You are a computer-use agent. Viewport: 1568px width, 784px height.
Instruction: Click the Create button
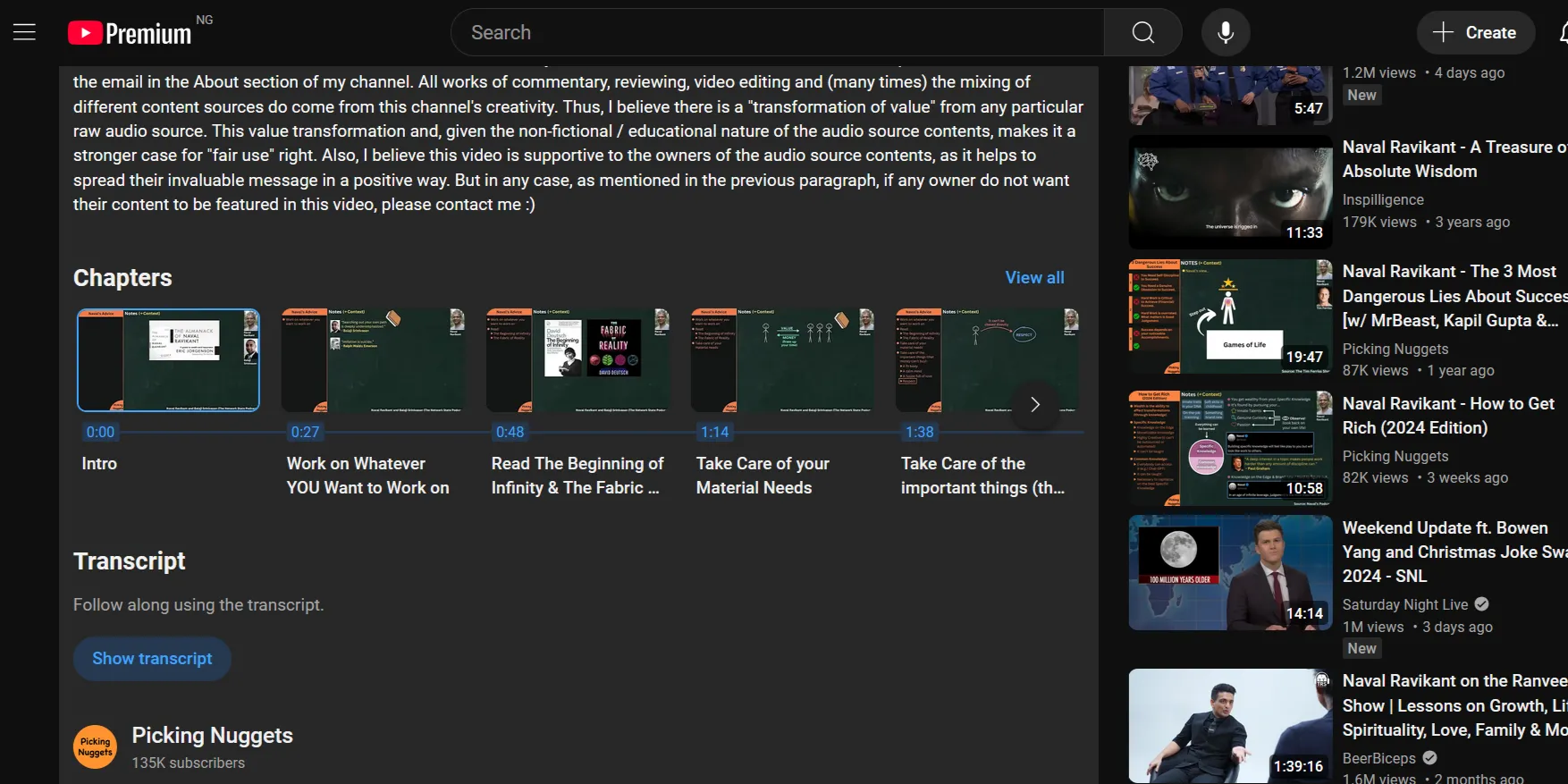[1475, 33]
